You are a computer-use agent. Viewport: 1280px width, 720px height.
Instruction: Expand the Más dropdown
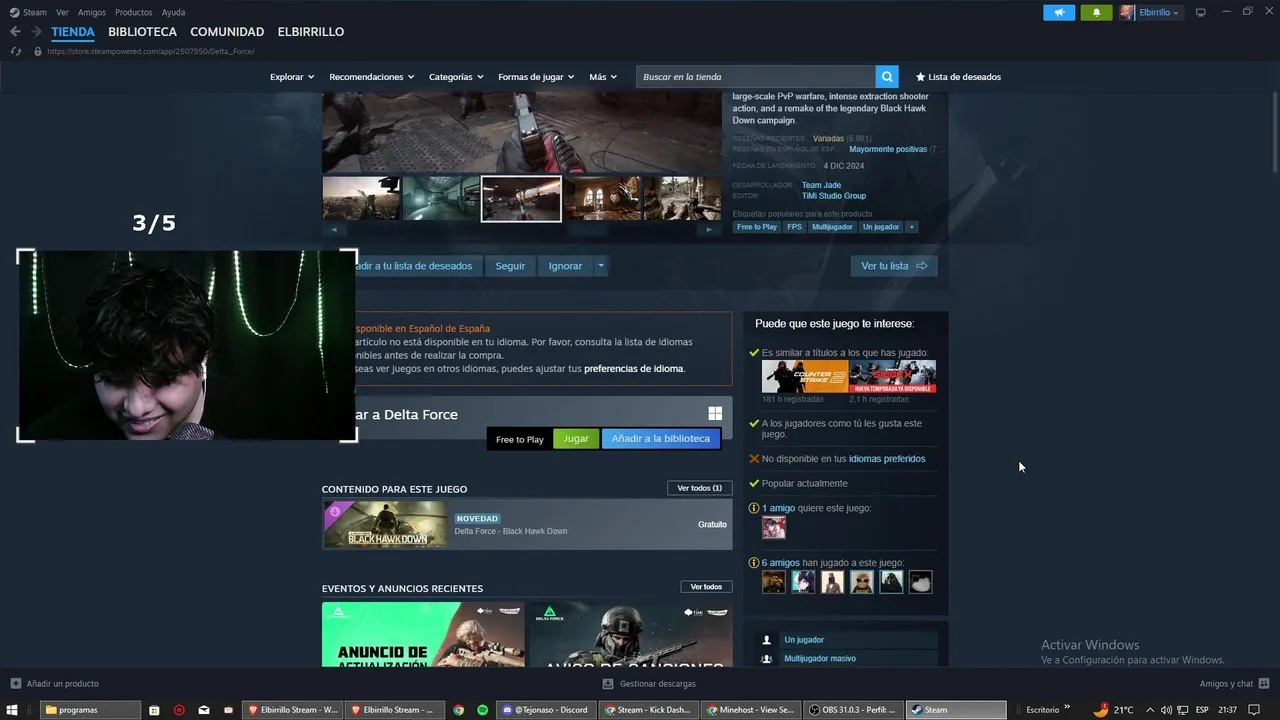point(603,77)
